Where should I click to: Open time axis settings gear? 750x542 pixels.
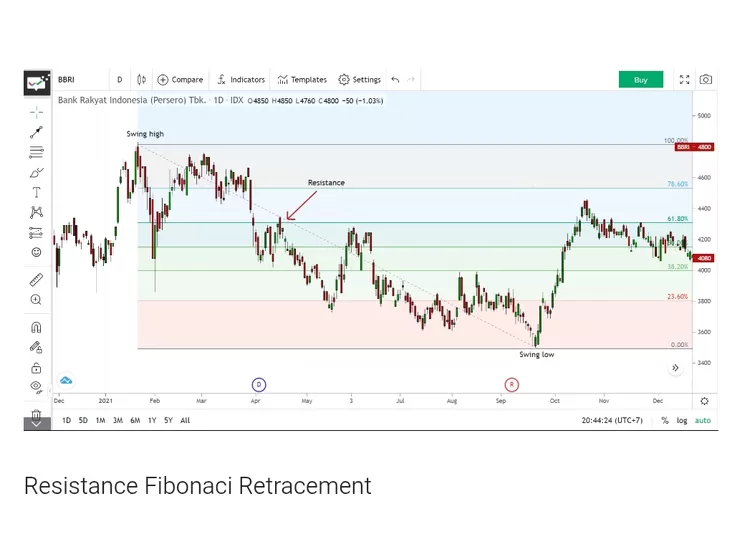(x=705, y=401)
